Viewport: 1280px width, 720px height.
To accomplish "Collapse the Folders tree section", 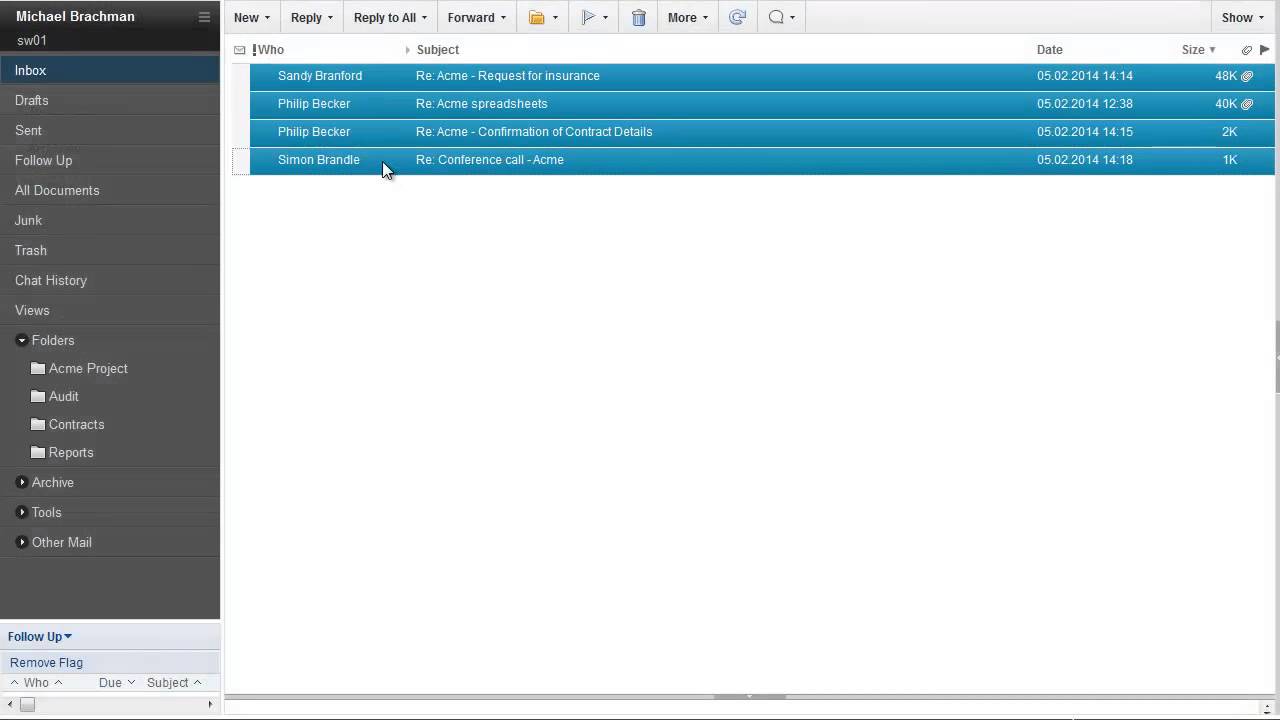I will pyautogui.click(x=22, y=340).
